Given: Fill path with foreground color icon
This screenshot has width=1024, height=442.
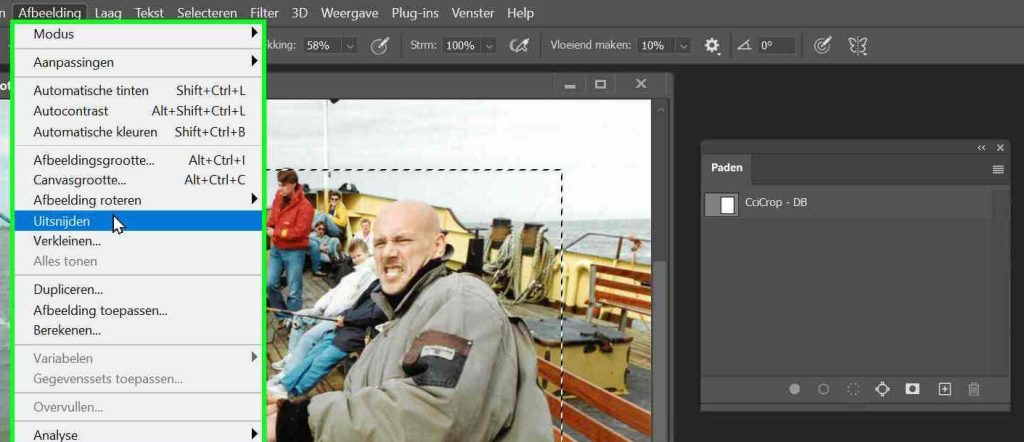Looking at the screenshot, I should click(x=794, y=389).
